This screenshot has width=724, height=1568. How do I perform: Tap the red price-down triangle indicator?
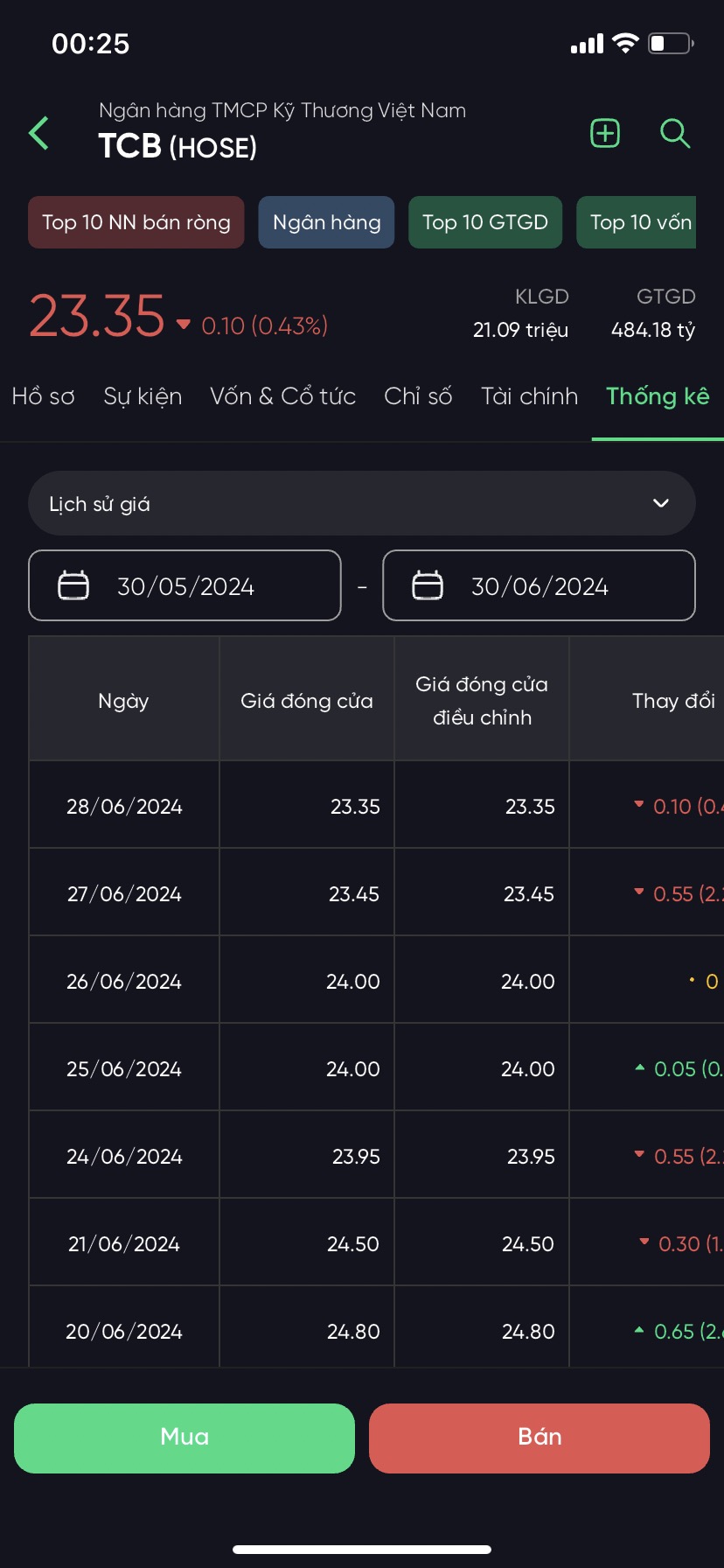(x=184, y=325)
